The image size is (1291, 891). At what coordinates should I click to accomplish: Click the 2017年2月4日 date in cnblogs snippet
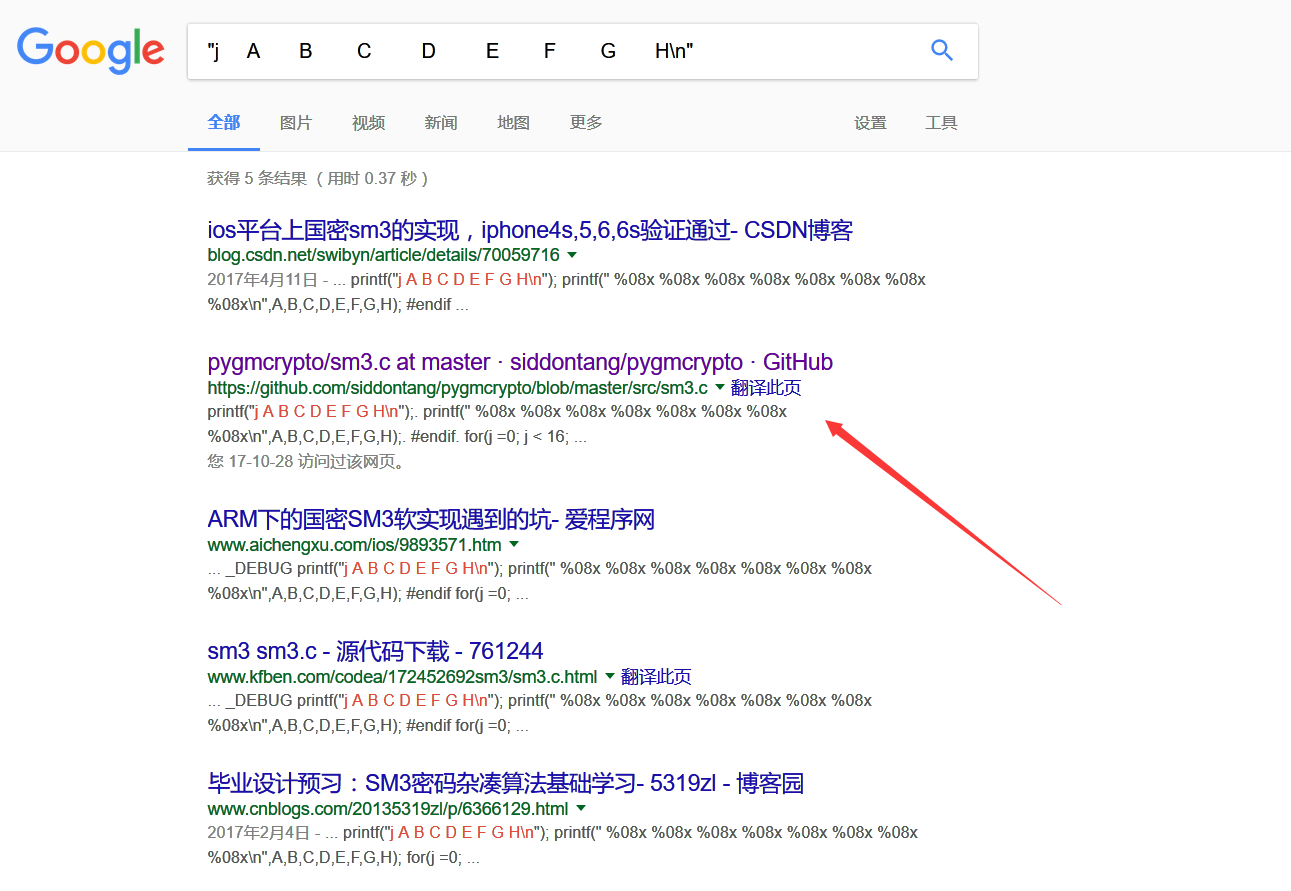(258, 832)
